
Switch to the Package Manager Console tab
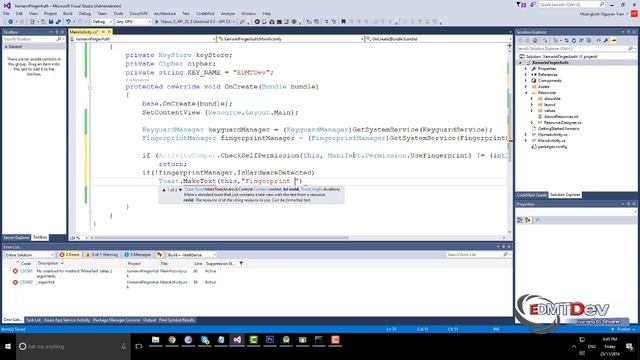click(x=116, y=320)
